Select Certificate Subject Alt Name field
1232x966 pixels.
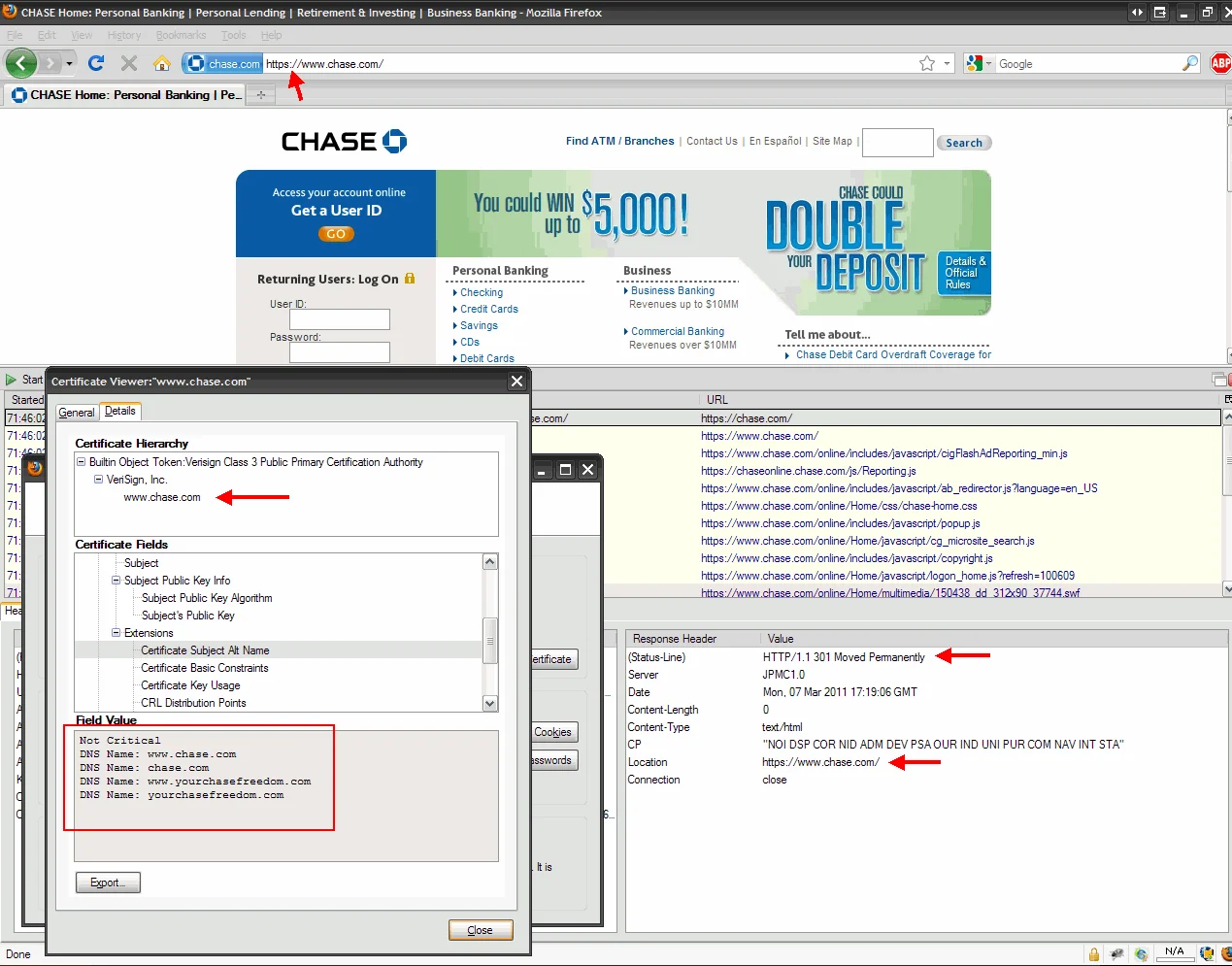tap(205, 650)
